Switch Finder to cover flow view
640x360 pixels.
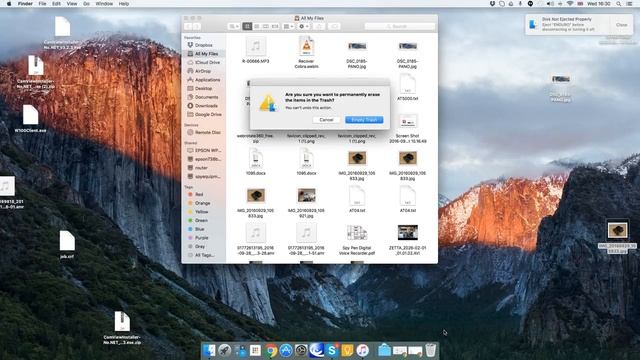pyautogui.click(x=275, y=27)
